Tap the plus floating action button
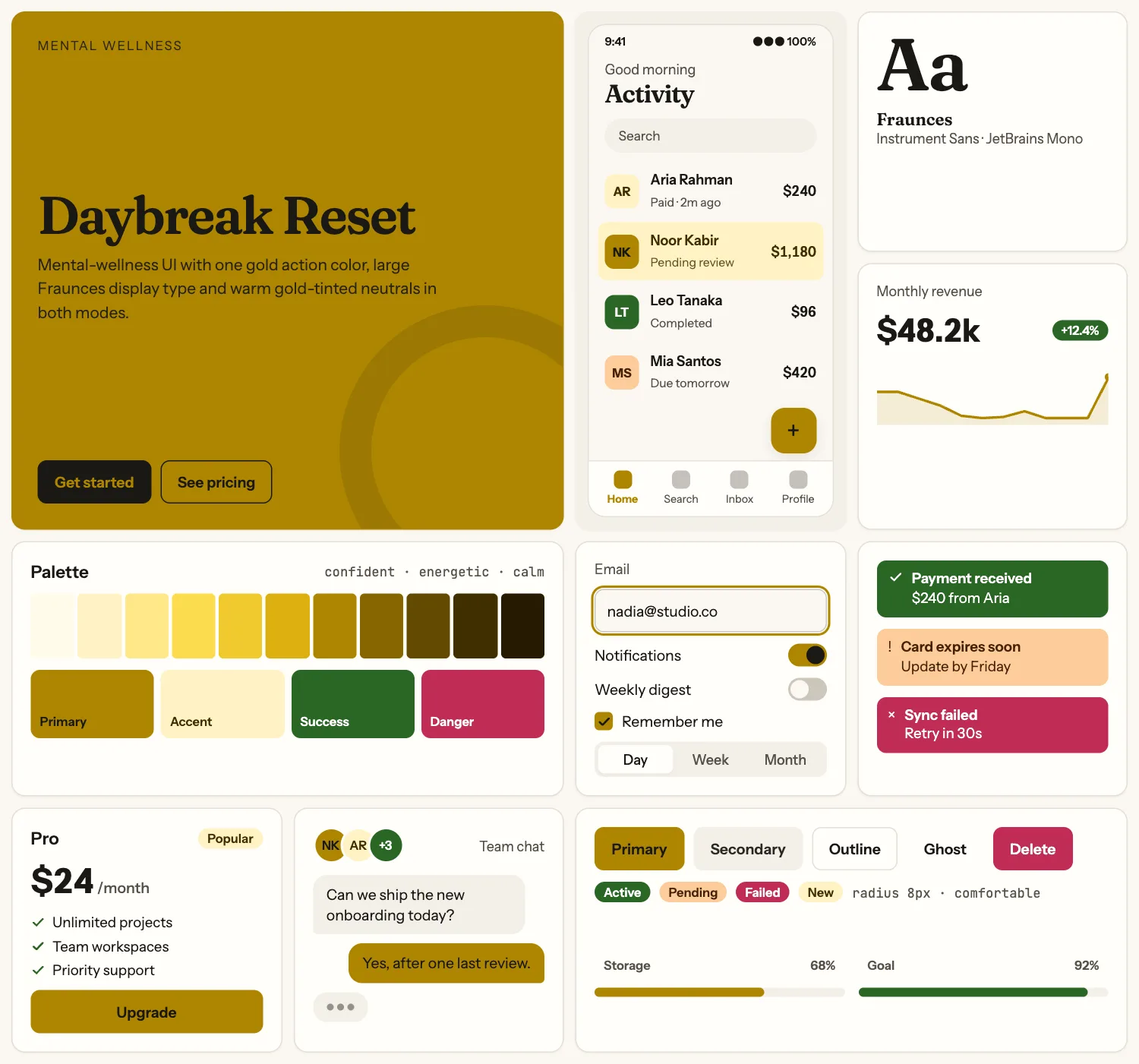Image resolution: width=1139 pixels, height=1064 pixels. click(x=794, y=431)
